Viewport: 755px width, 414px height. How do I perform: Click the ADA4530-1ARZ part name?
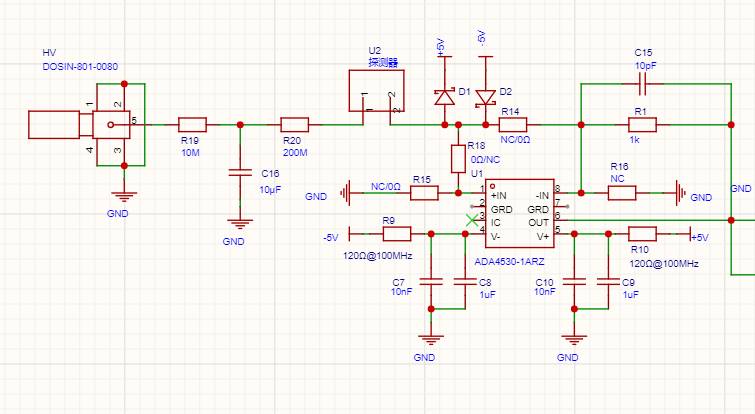click(509, 262)
